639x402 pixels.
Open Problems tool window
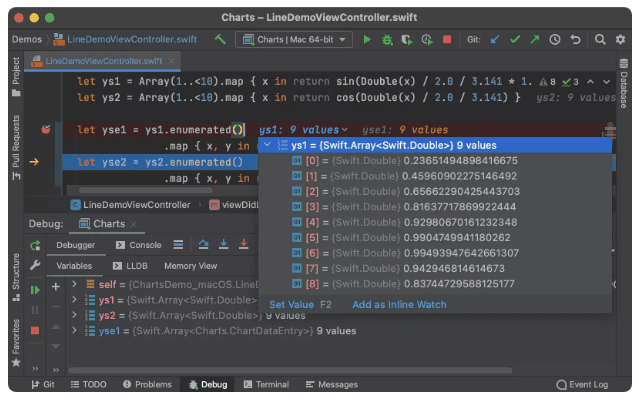click(147, 384)
